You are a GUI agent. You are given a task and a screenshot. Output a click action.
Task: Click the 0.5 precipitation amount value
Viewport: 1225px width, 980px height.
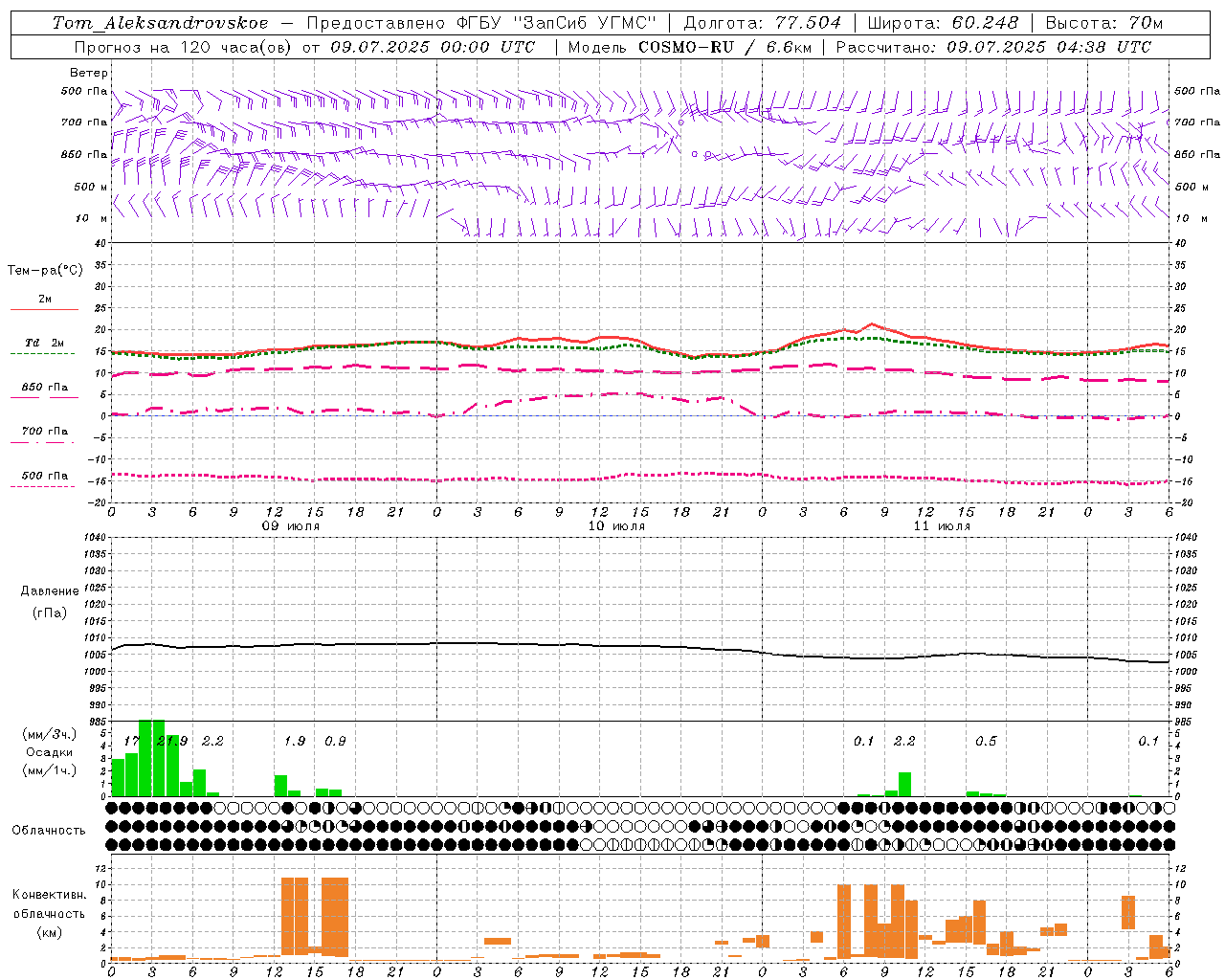986,741
